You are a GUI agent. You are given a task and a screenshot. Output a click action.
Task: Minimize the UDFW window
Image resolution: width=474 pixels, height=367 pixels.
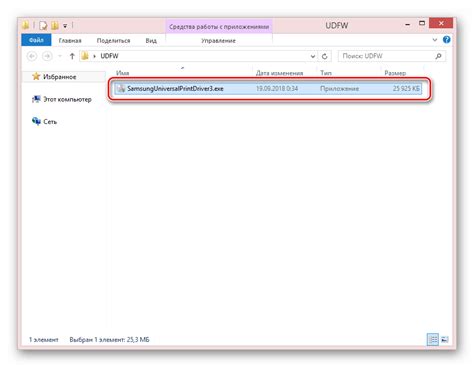[407, 24]
